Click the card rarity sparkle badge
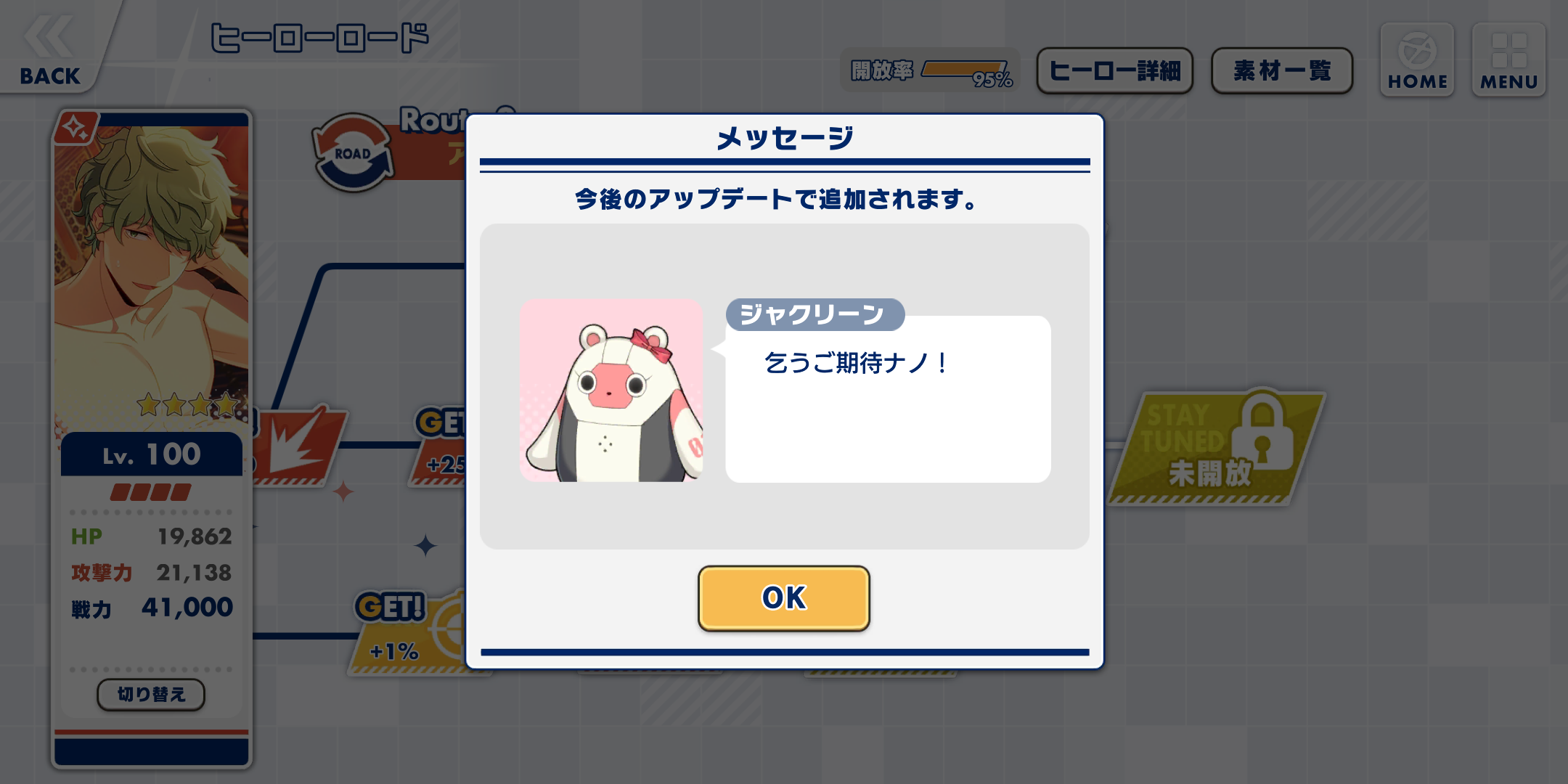Screen dimensions: 1568x784 (75, 128)
